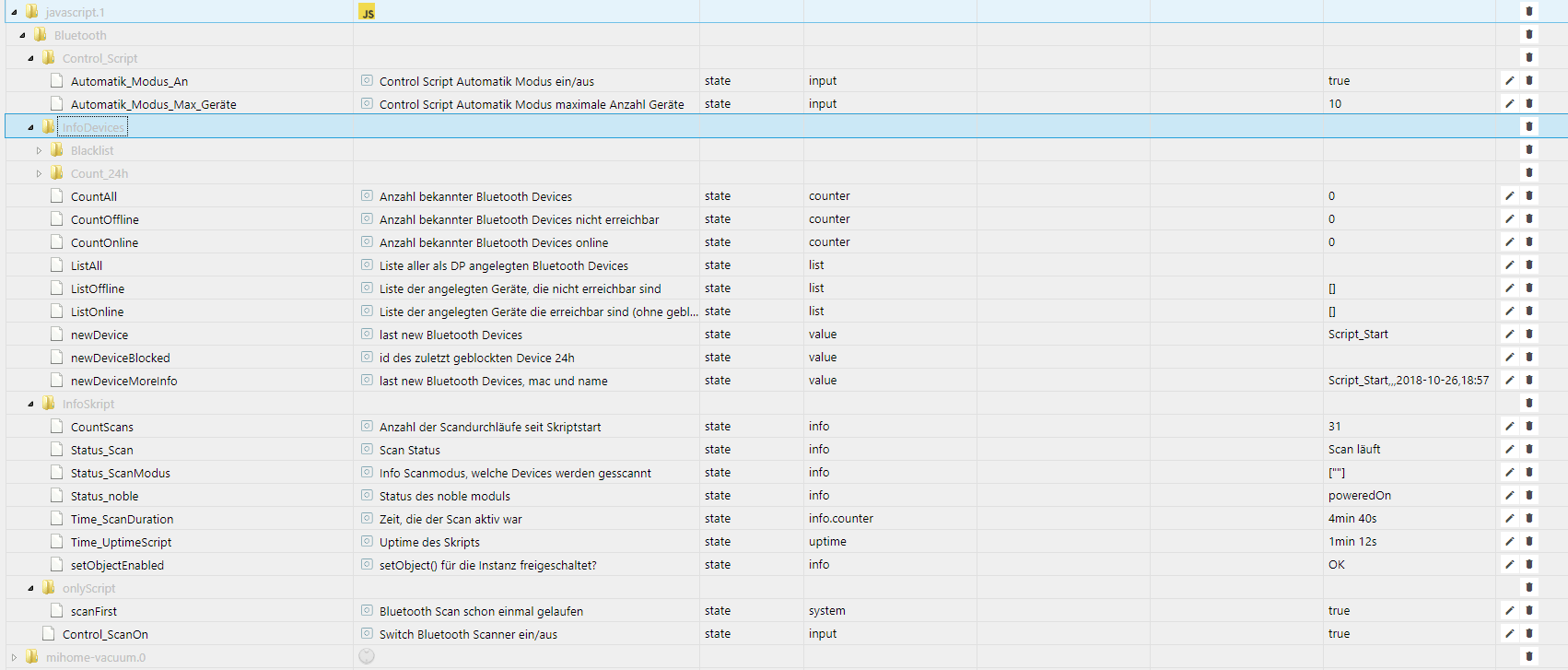1568x670 pixels.
Task: Click the 'info.counter' role cell
Action: coord(841,519)
